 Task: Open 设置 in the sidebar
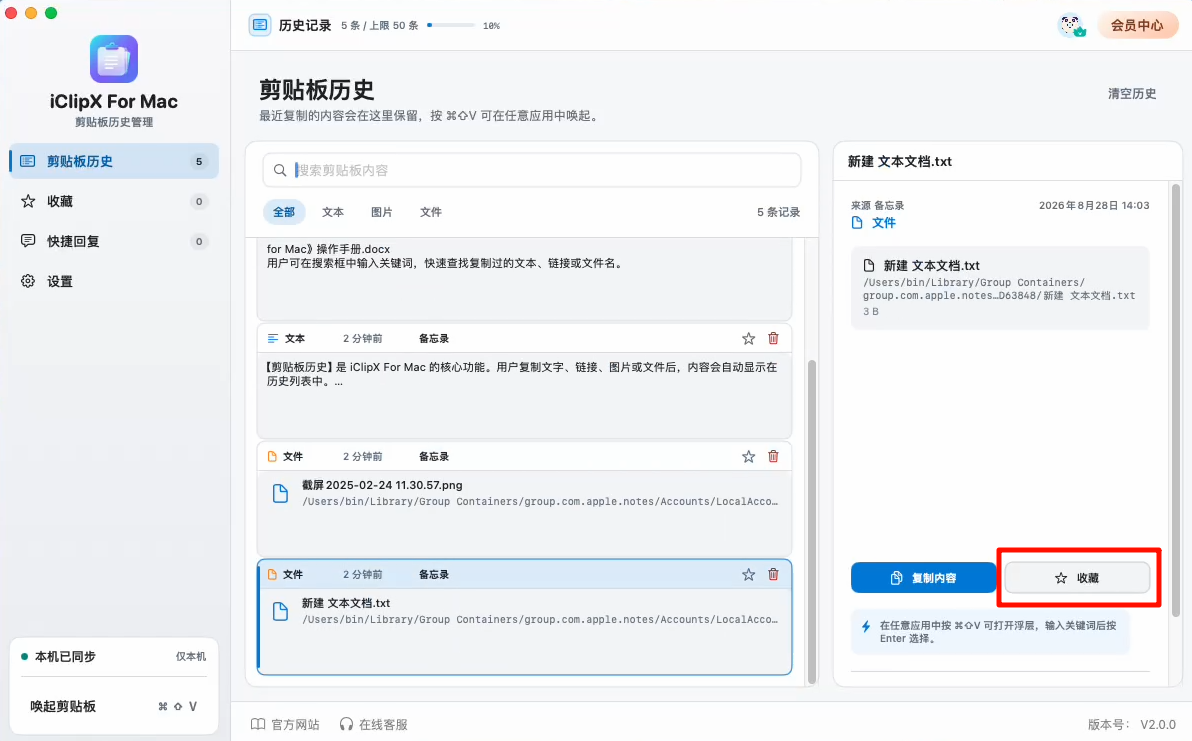click(x=114, y=281)
